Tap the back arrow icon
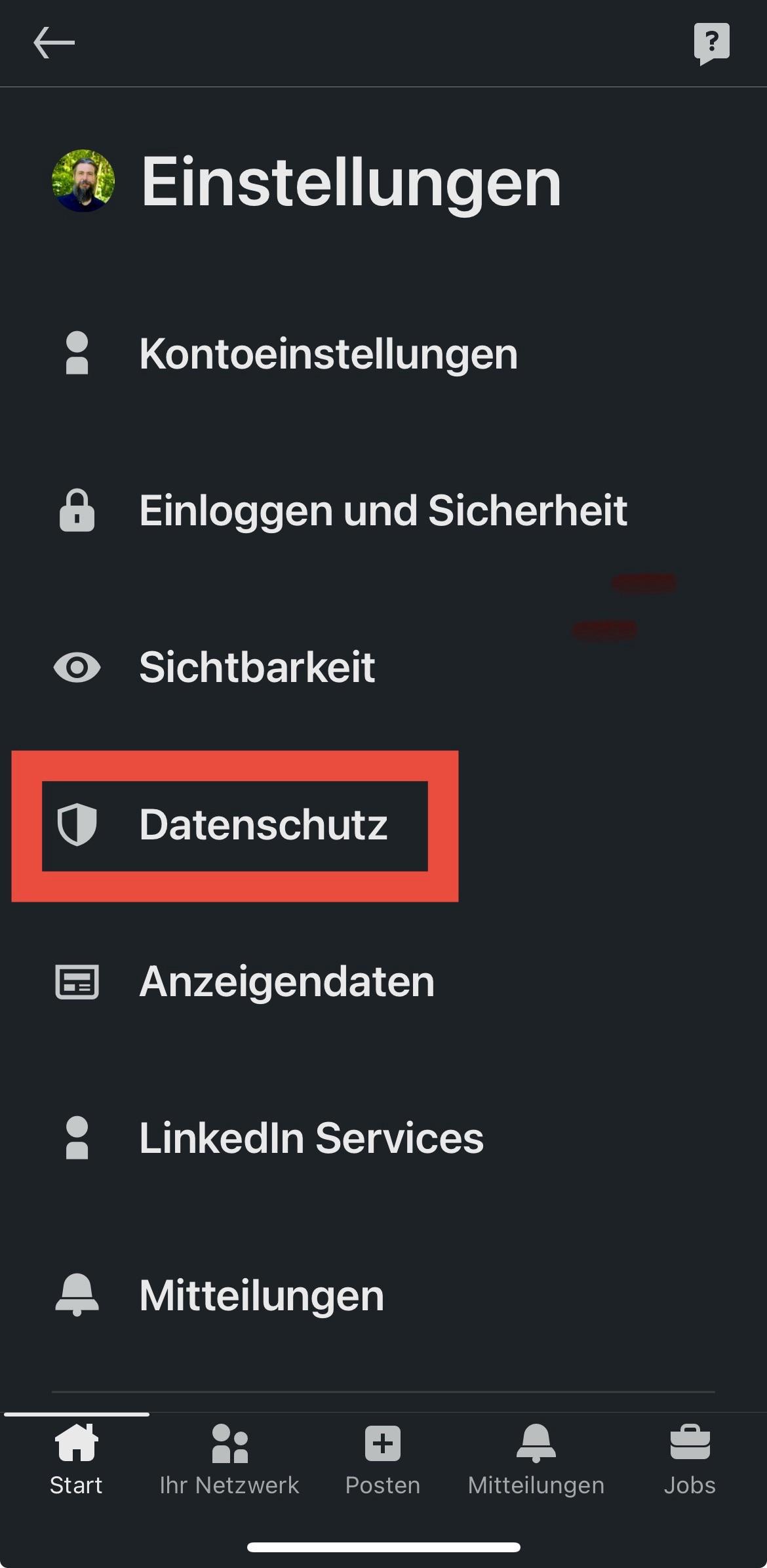767x1568 pixels. pyautogui.click(x=54, y=43)
